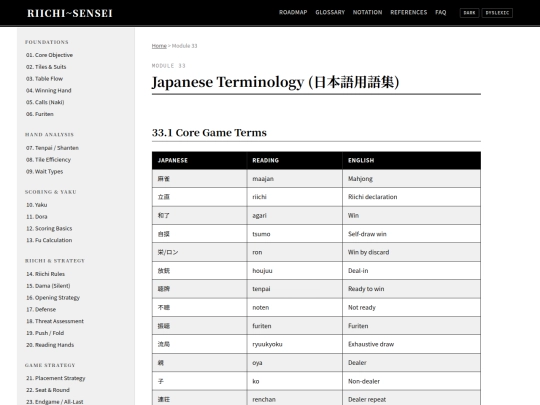The image size is (540, 405).
Task: Toggle Dark mode button
Action: [469, 13]
